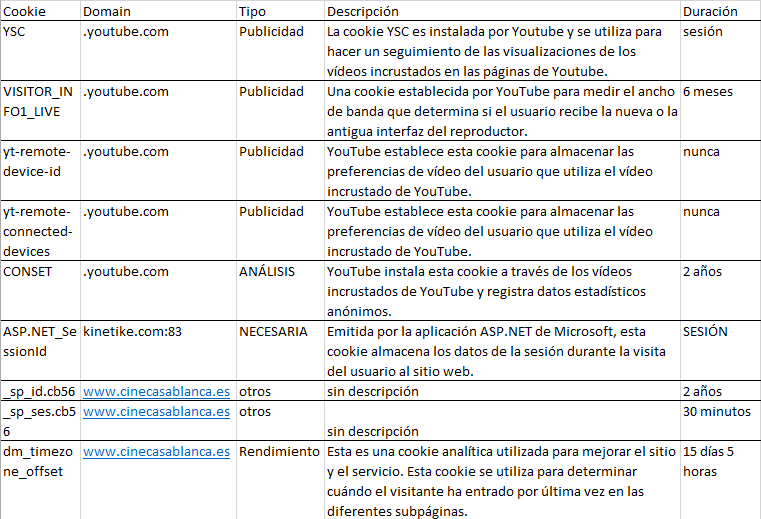Click otros type in _sp_id.cb56 row
This screenshot has width=761, height=519.
(x=255, y=391)
